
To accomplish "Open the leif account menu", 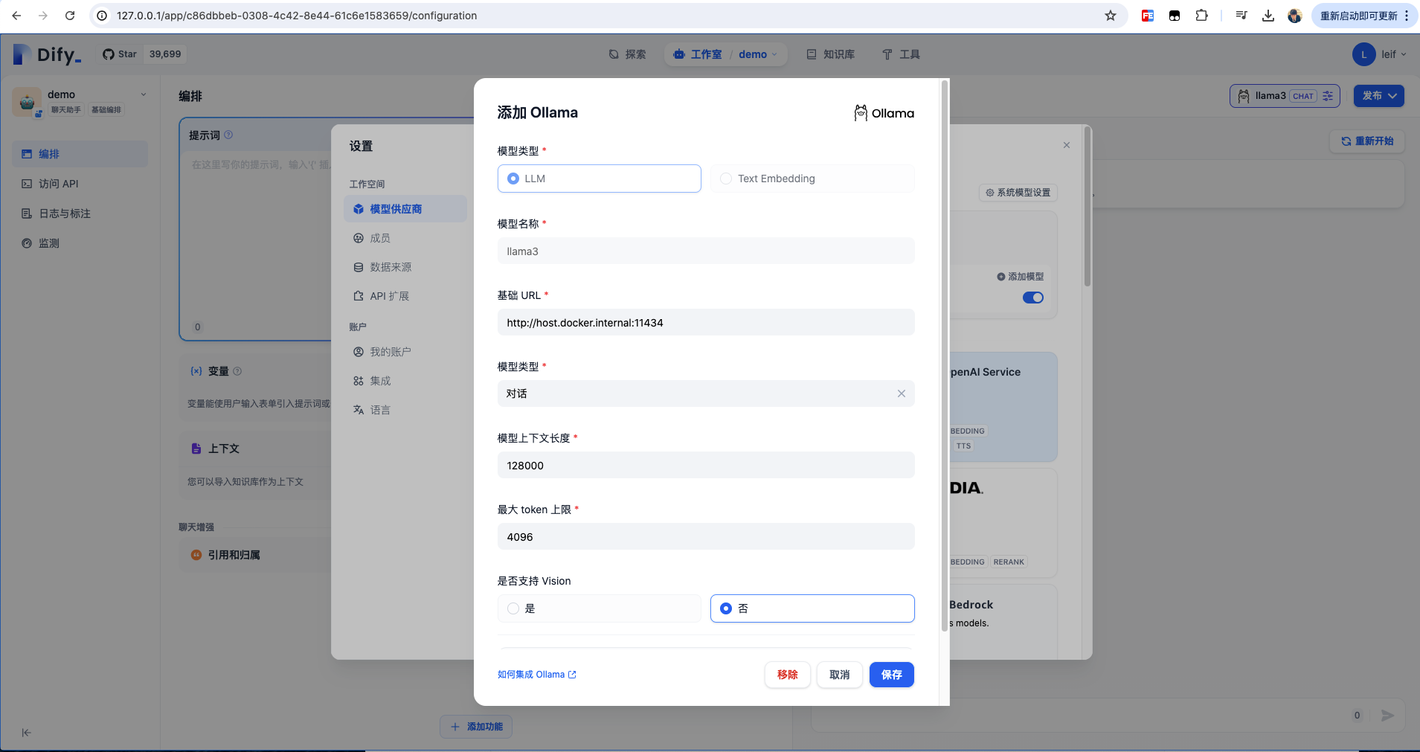I will pos(1379,54).
